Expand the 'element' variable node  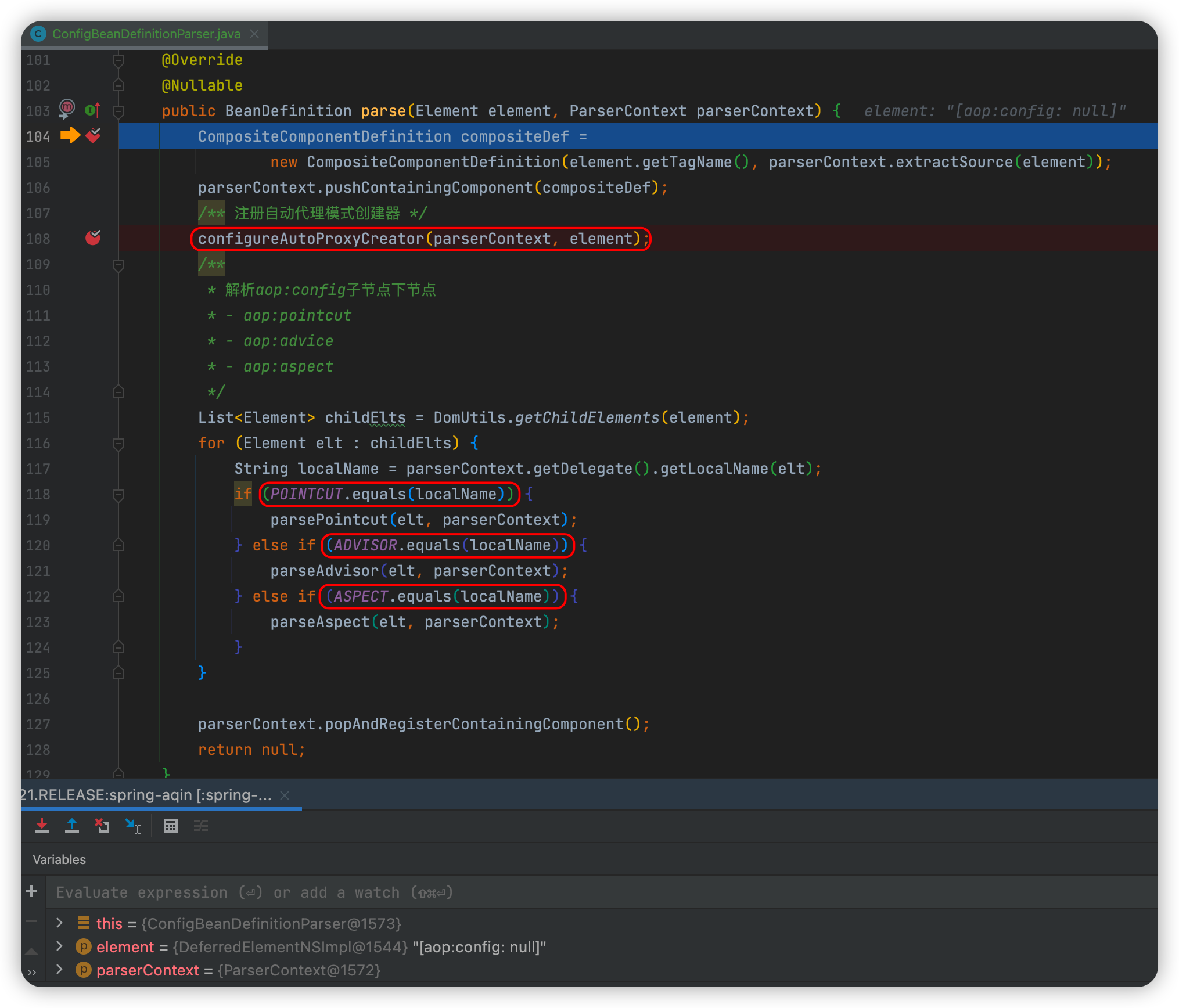tap(59, 946)
